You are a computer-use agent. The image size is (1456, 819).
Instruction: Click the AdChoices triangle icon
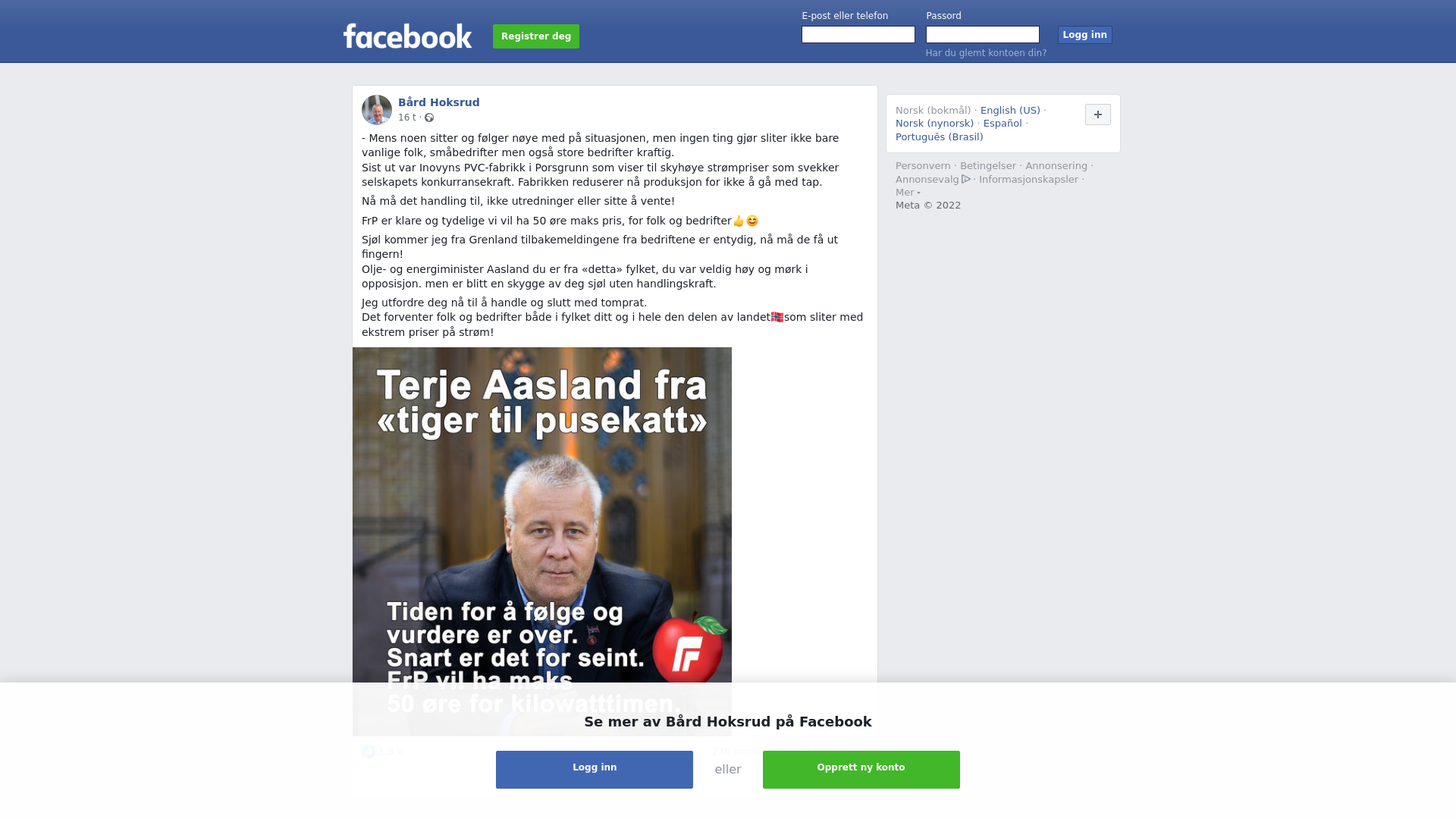click(966, 179)
